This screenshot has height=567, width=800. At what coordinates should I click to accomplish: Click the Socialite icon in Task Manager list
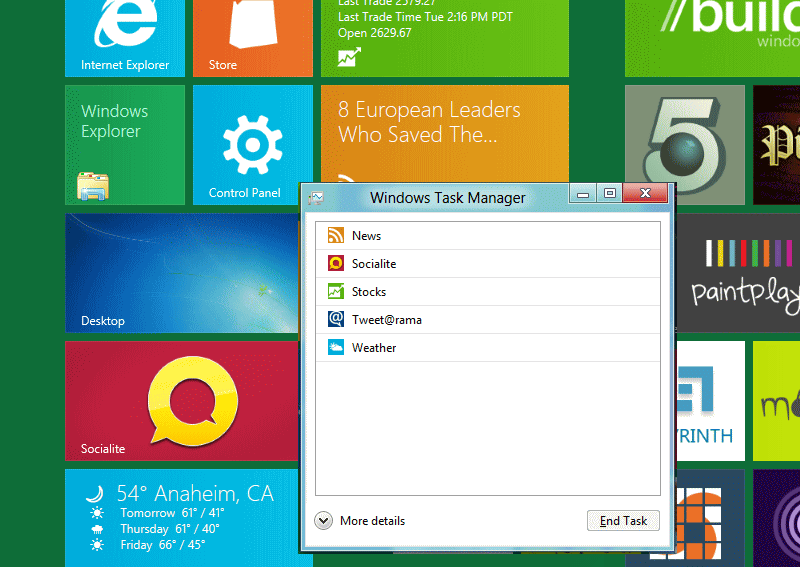[335, 263]
